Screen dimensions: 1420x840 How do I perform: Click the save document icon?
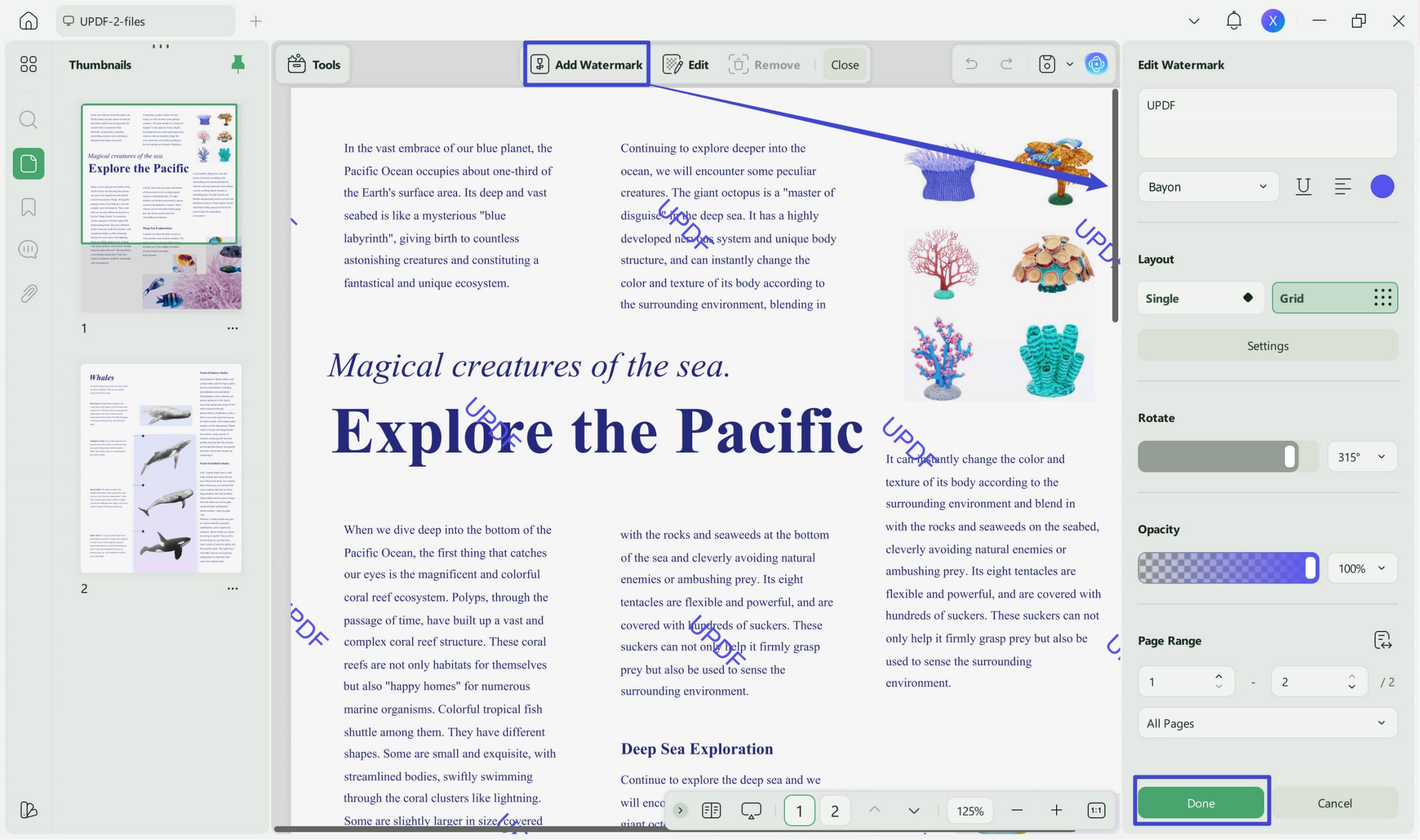pyautogui.click(x=1047, y=64)
